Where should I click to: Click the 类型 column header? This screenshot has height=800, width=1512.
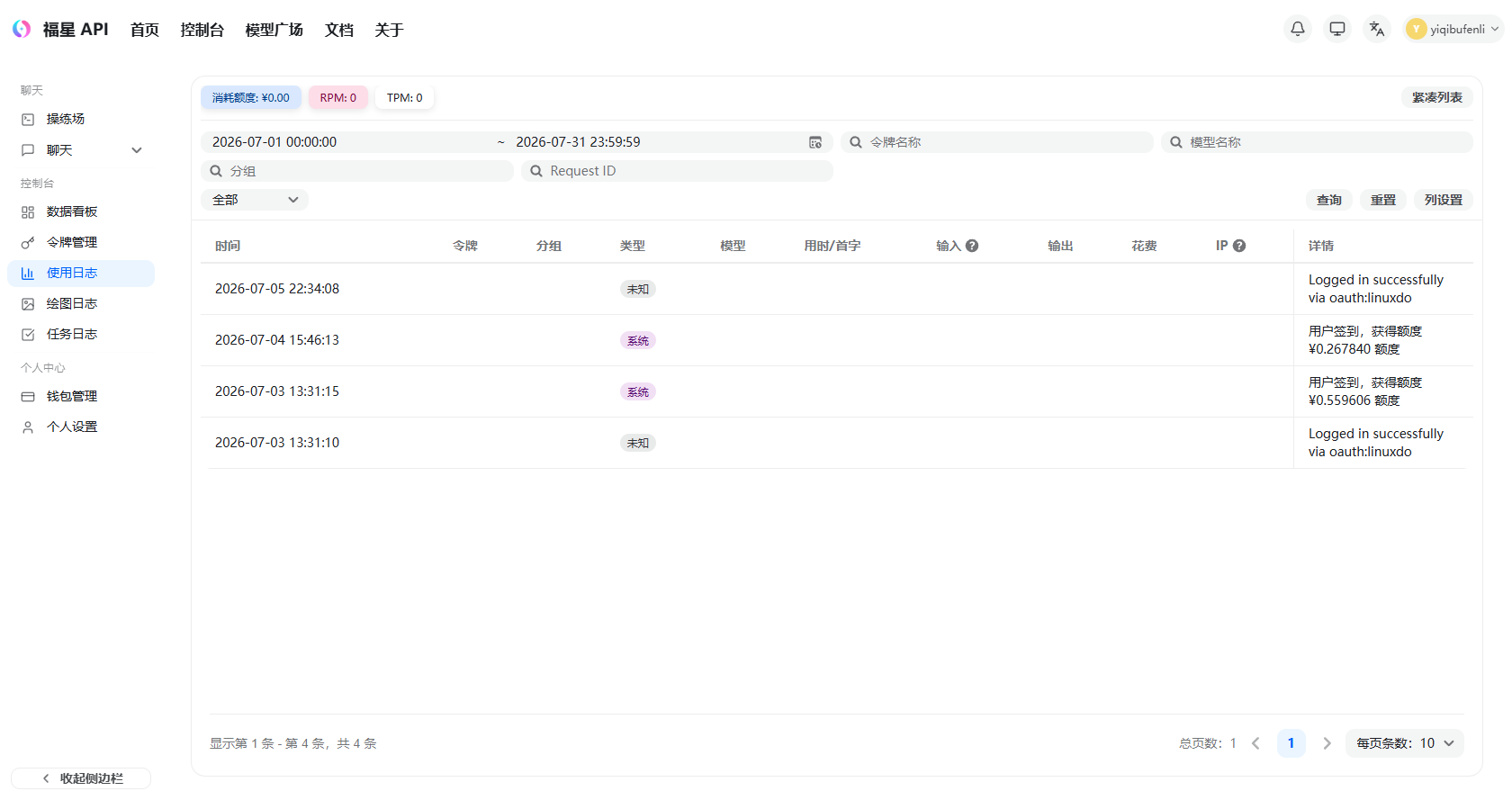tap(633, 246)
